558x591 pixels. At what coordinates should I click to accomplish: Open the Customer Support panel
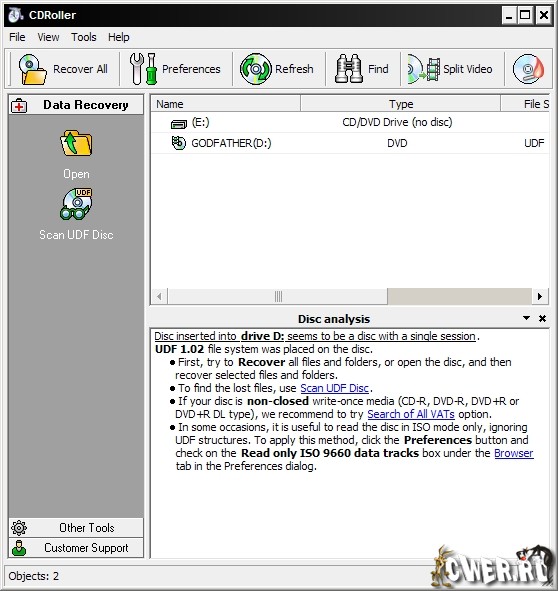[x=76, y=548]
